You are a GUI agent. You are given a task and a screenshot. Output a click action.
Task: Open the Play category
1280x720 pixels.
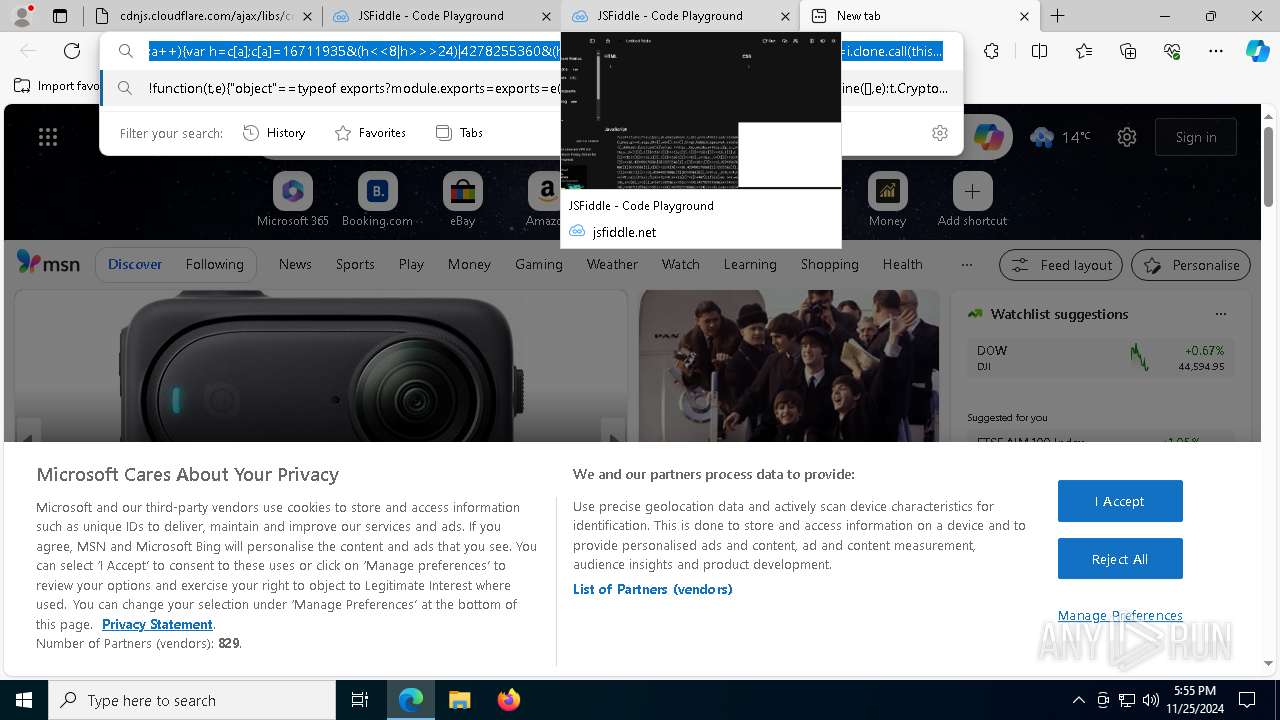click(x=411, y=265)
